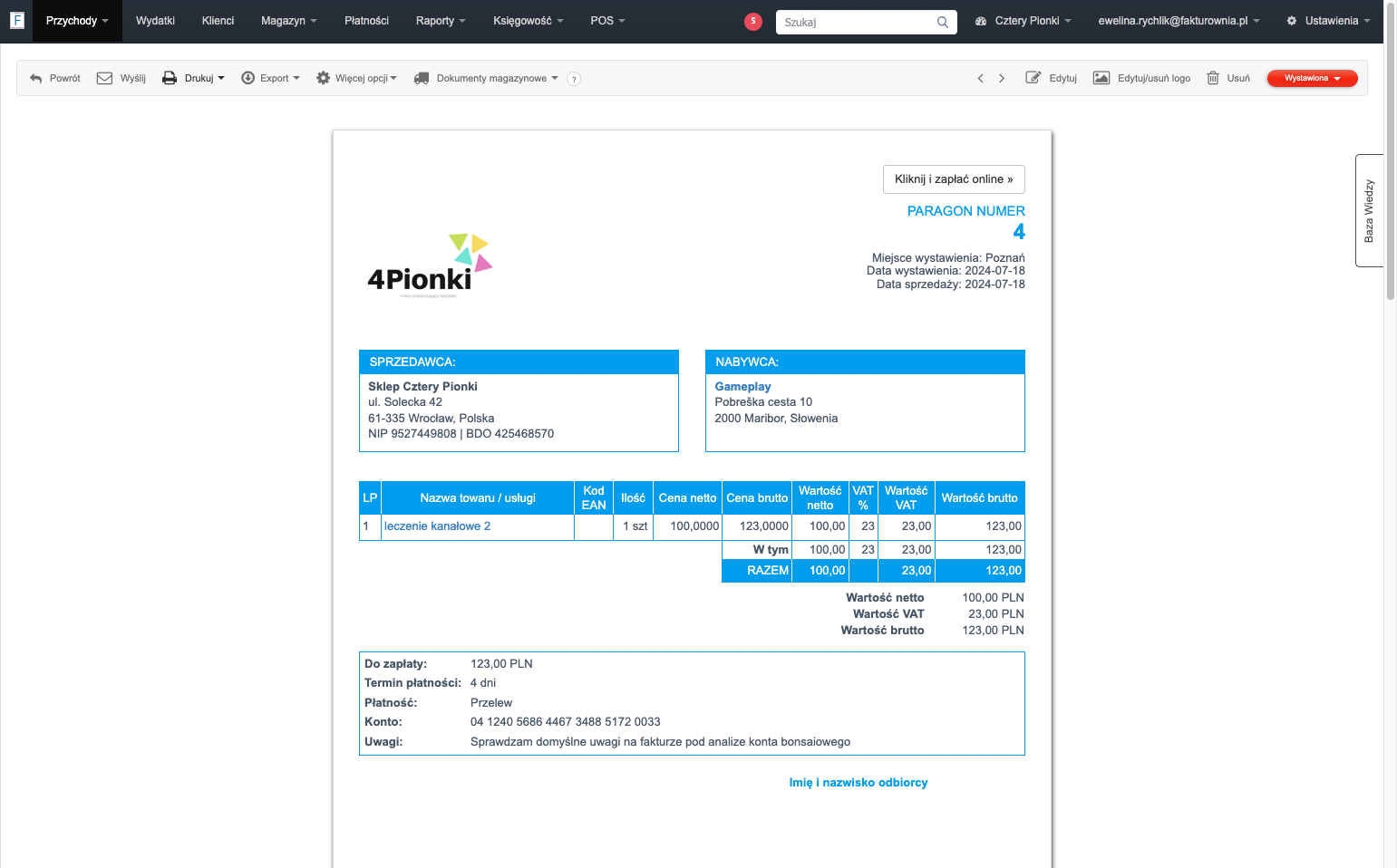Open the Przychody menu
Viewport: 1397px width, 868px height.
click(x=77, y=21)
